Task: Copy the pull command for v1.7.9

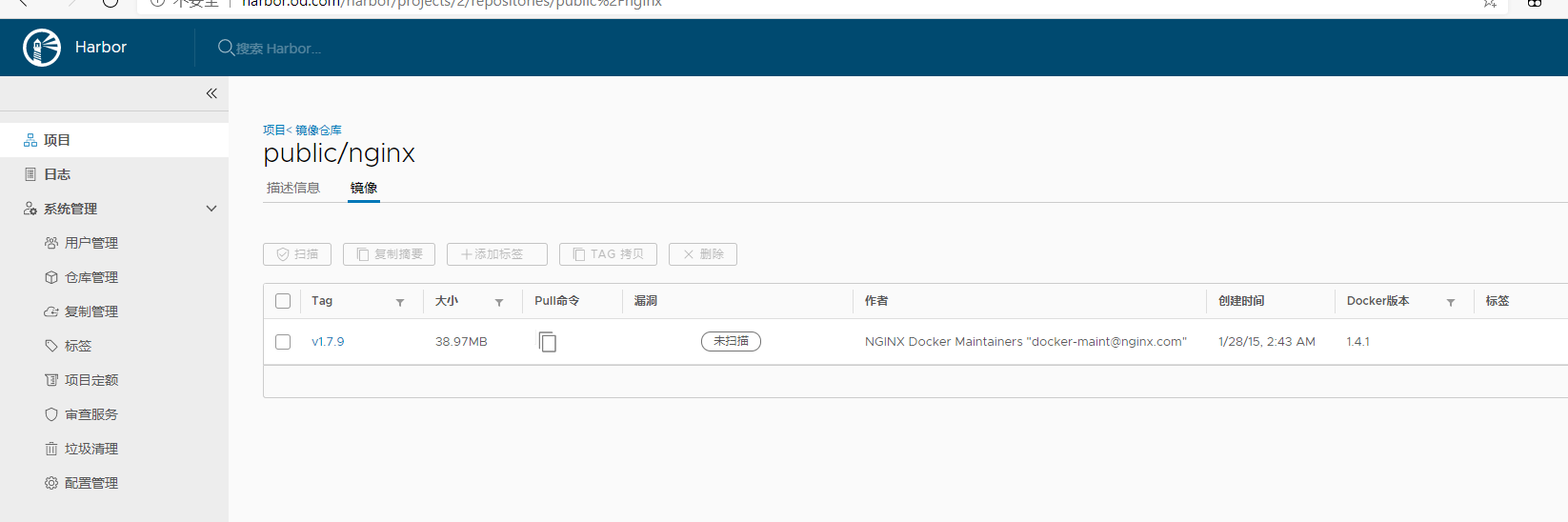Action: [x=547, y=341]
